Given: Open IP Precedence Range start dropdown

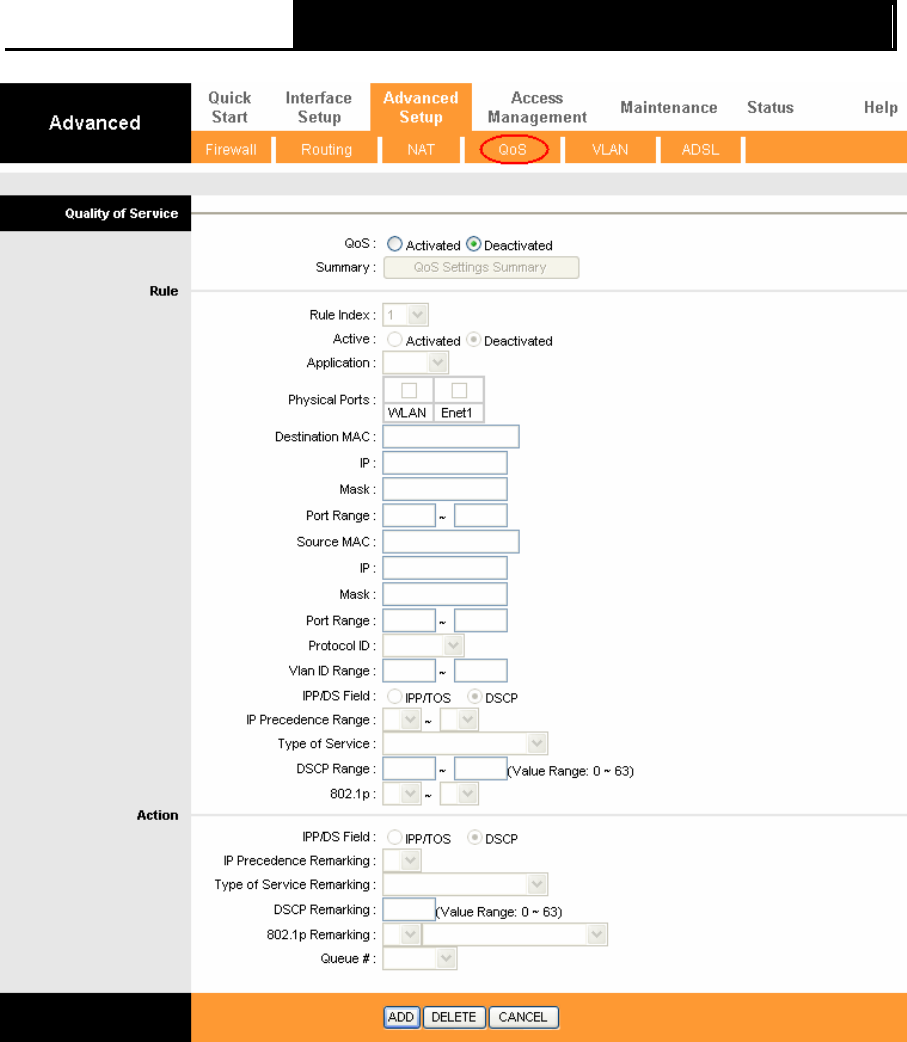Looking at the screenshot, I should [402, 720].
